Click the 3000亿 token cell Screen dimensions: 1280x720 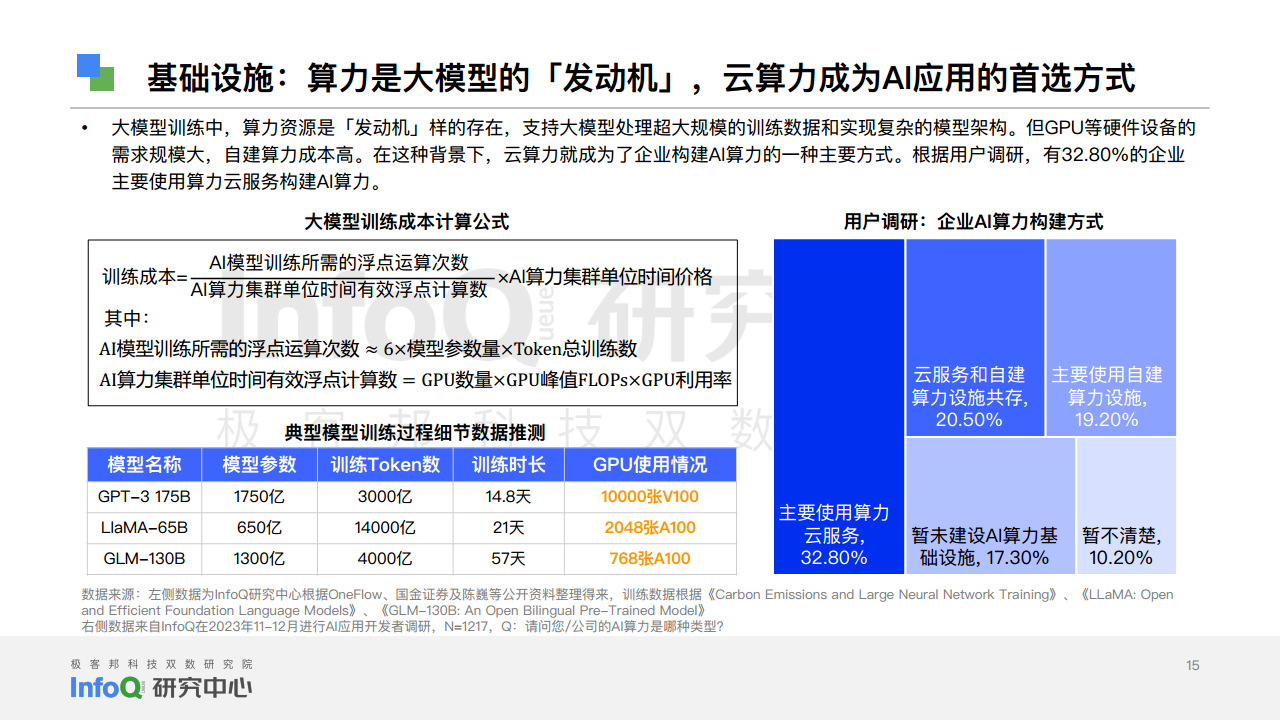tap(385, 497)
